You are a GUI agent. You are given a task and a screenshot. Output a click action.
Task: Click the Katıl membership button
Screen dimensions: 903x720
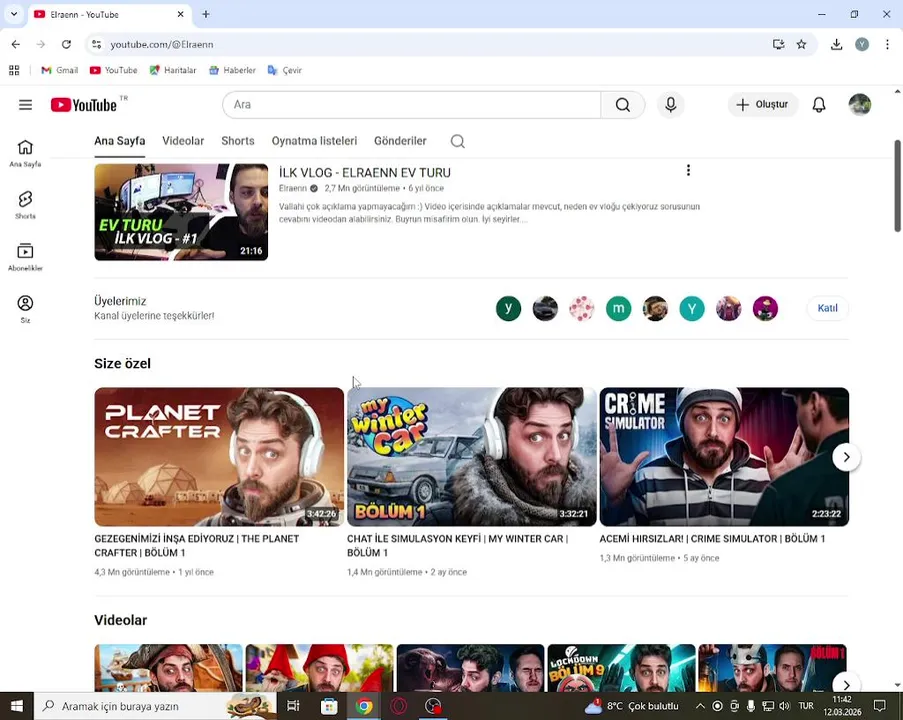click(x=828, y=308)
